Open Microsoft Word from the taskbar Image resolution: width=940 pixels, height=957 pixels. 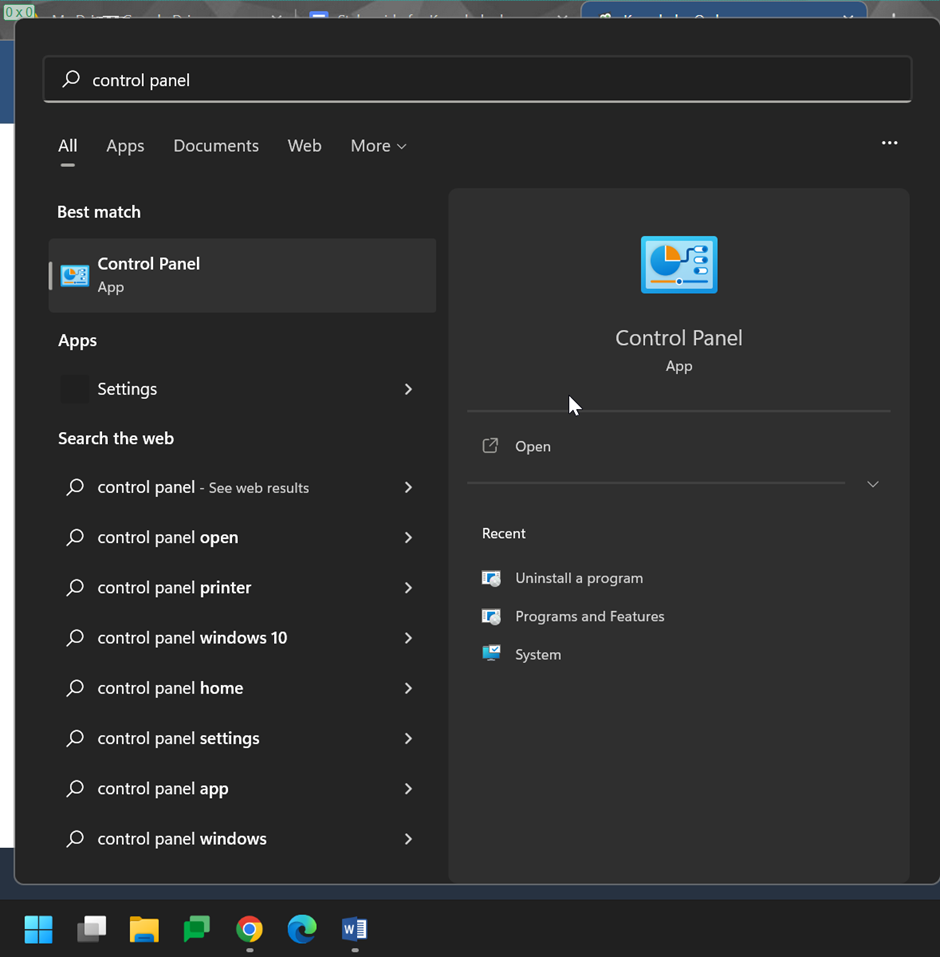[x=354, y=929]
